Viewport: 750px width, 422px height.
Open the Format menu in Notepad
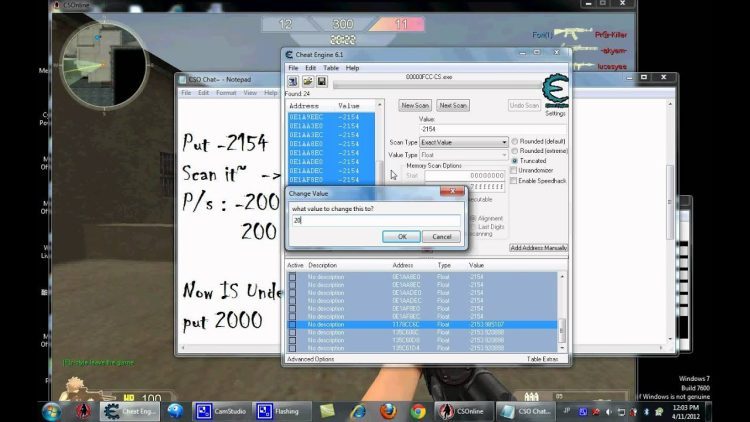(x=226, y=93)
